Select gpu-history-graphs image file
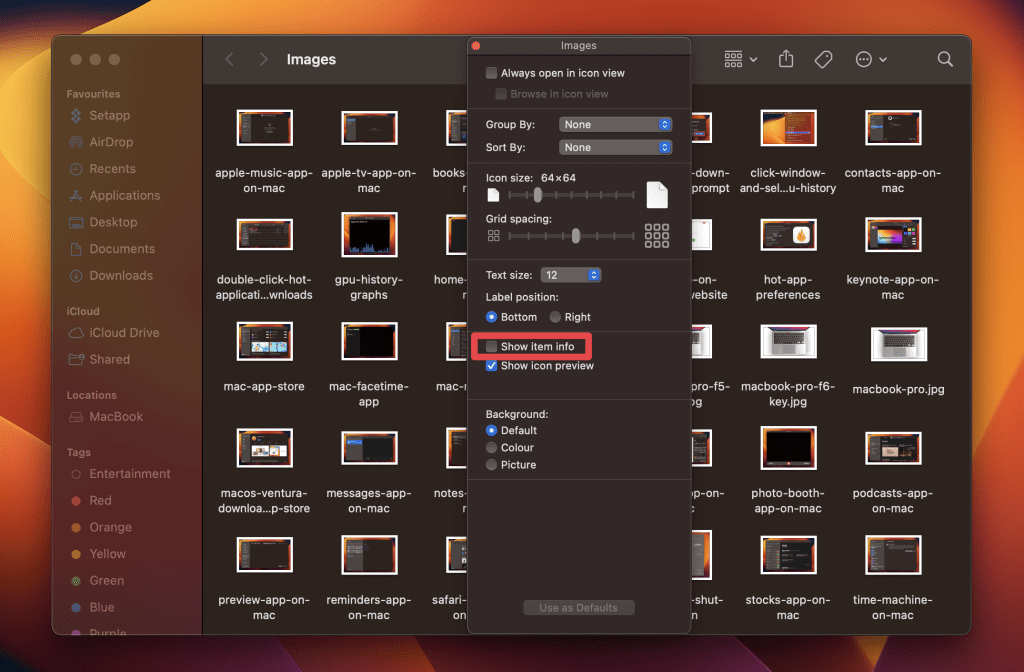Image resolution: width=1024 pixels, height=672 pixels. [369, 234]
